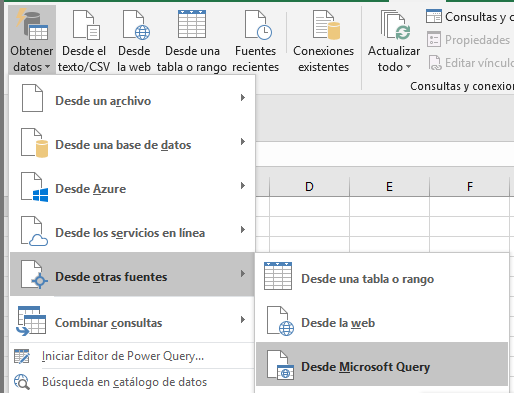Select column F header

point(470,187)
